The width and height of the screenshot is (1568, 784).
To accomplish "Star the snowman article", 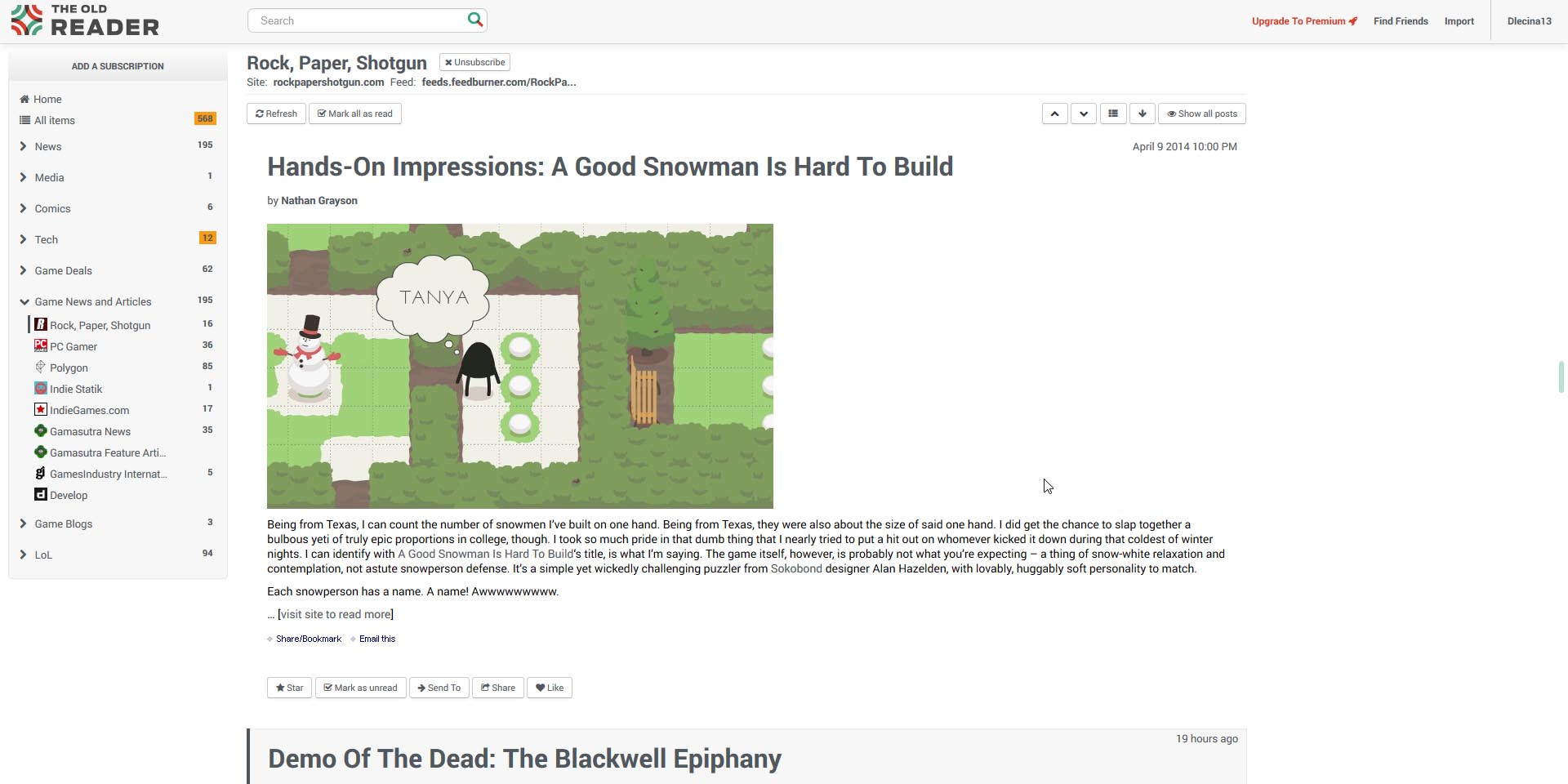I will point(289,688).
